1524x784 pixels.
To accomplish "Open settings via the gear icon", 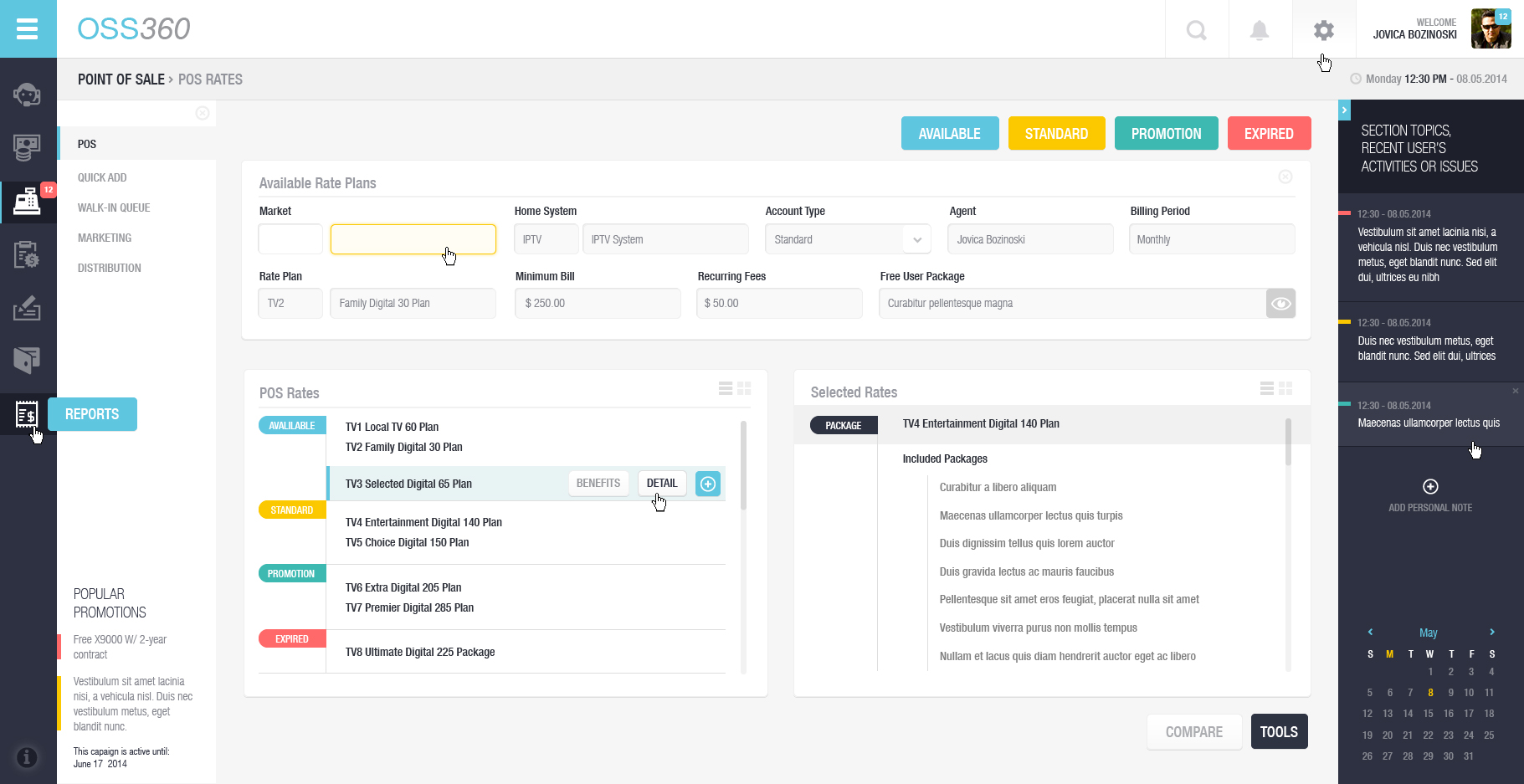I will (1323, 30).
